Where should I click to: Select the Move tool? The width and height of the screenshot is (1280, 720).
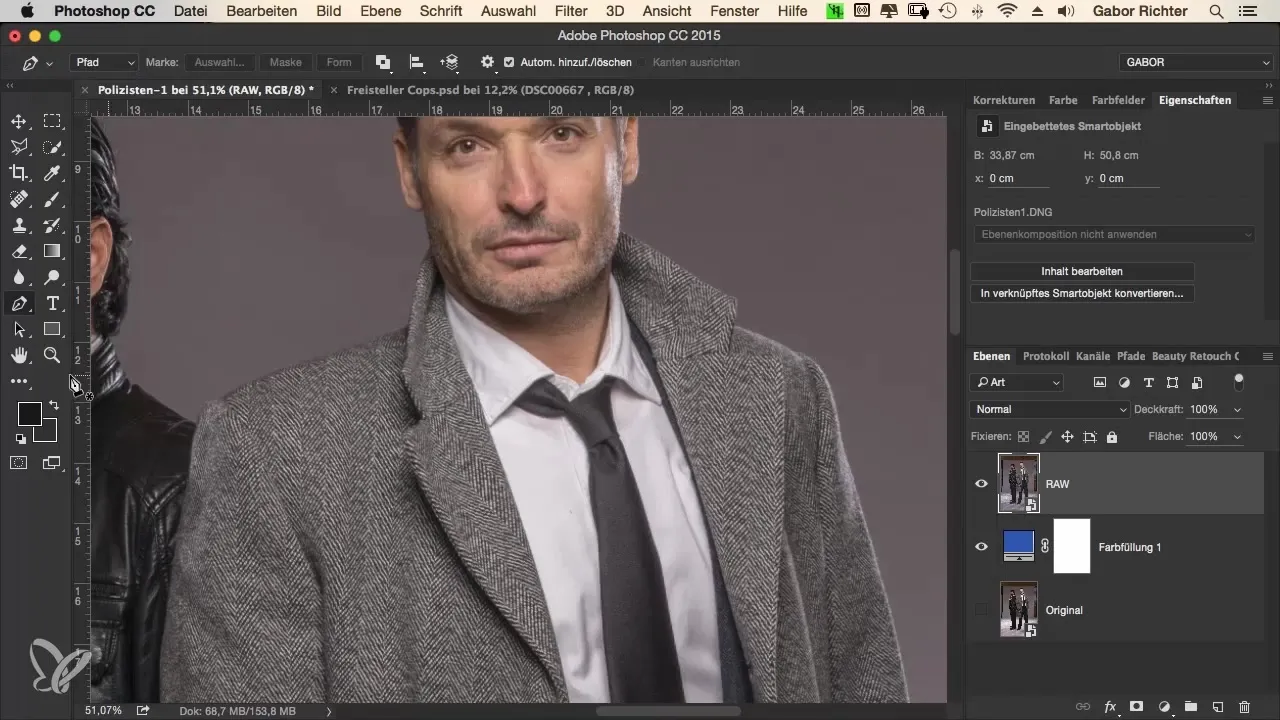[x=19, y=122]
